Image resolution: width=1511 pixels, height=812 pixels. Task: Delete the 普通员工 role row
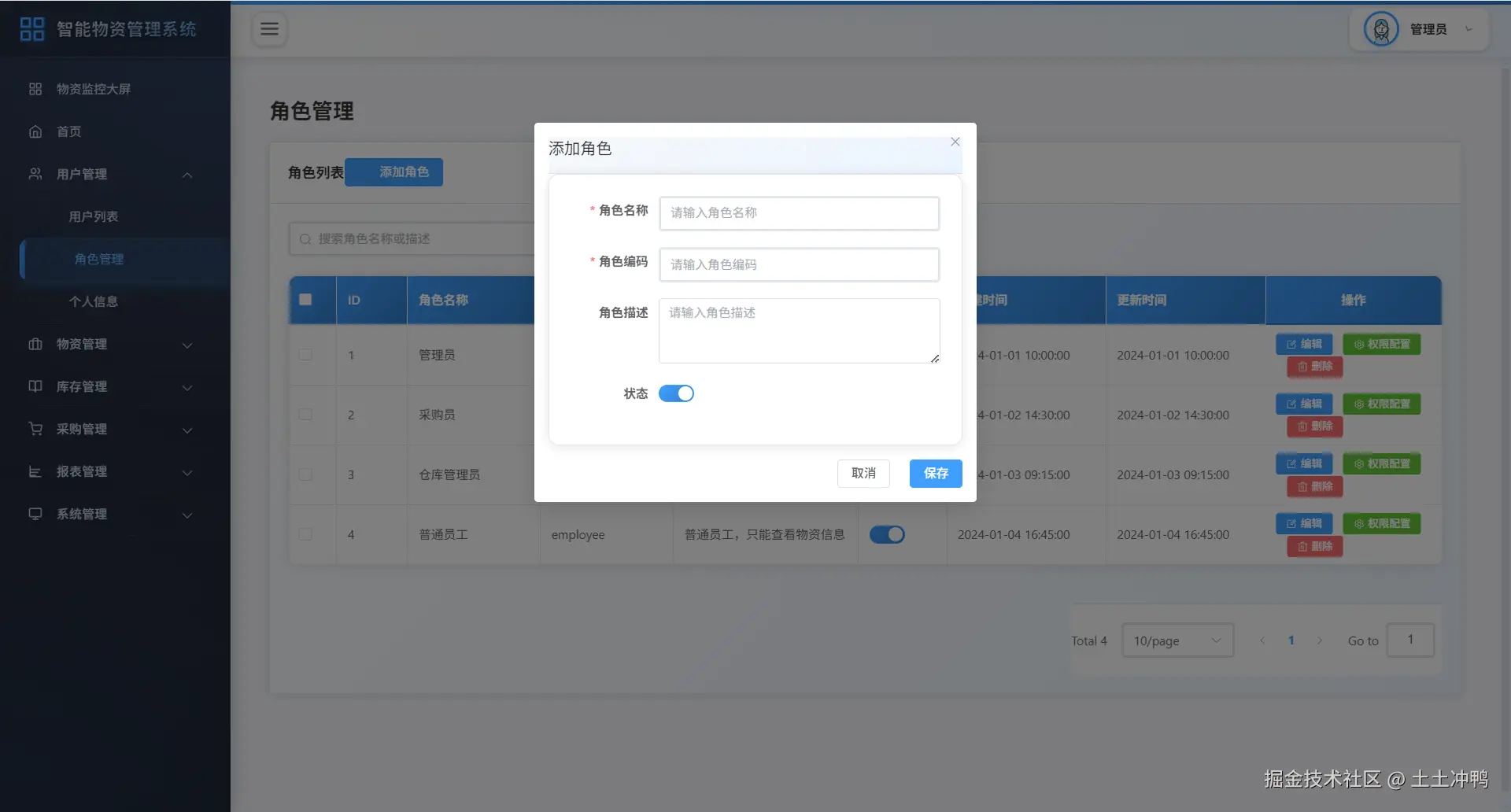1315,546
